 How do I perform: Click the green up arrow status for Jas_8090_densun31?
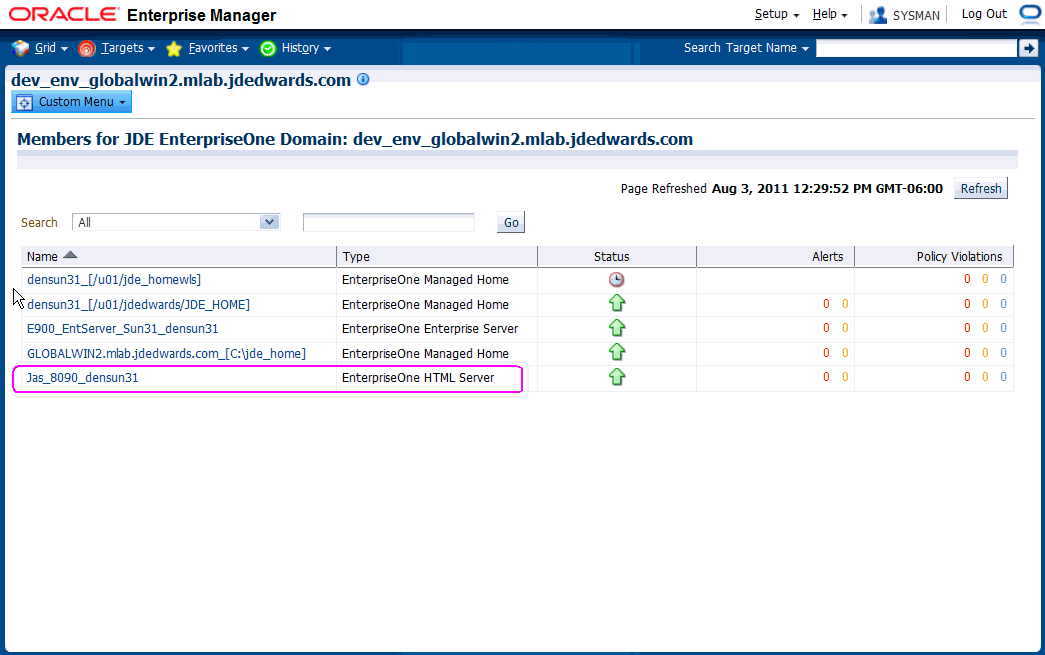click(x=617, y=377)
